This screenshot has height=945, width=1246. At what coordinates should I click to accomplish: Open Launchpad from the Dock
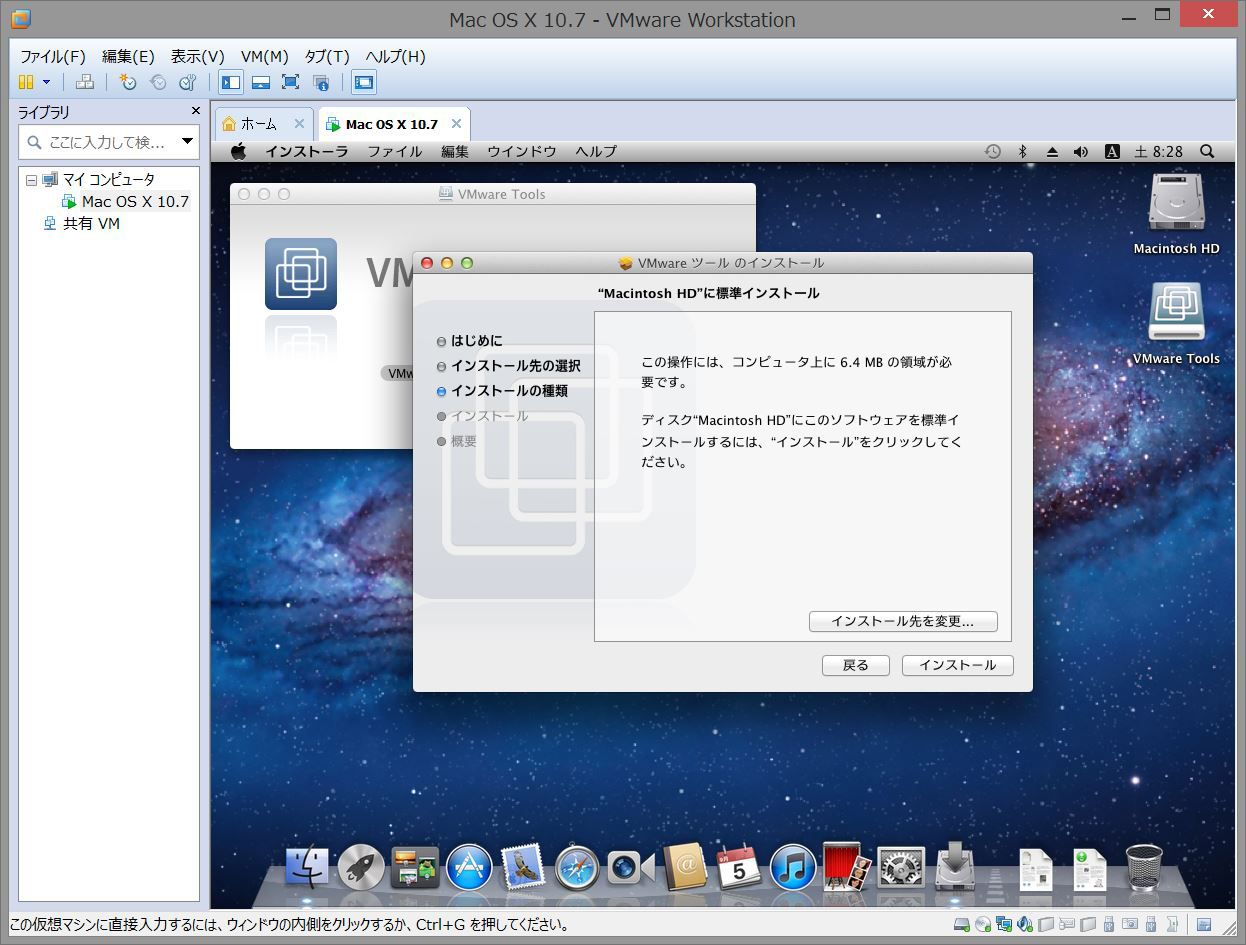361,866
